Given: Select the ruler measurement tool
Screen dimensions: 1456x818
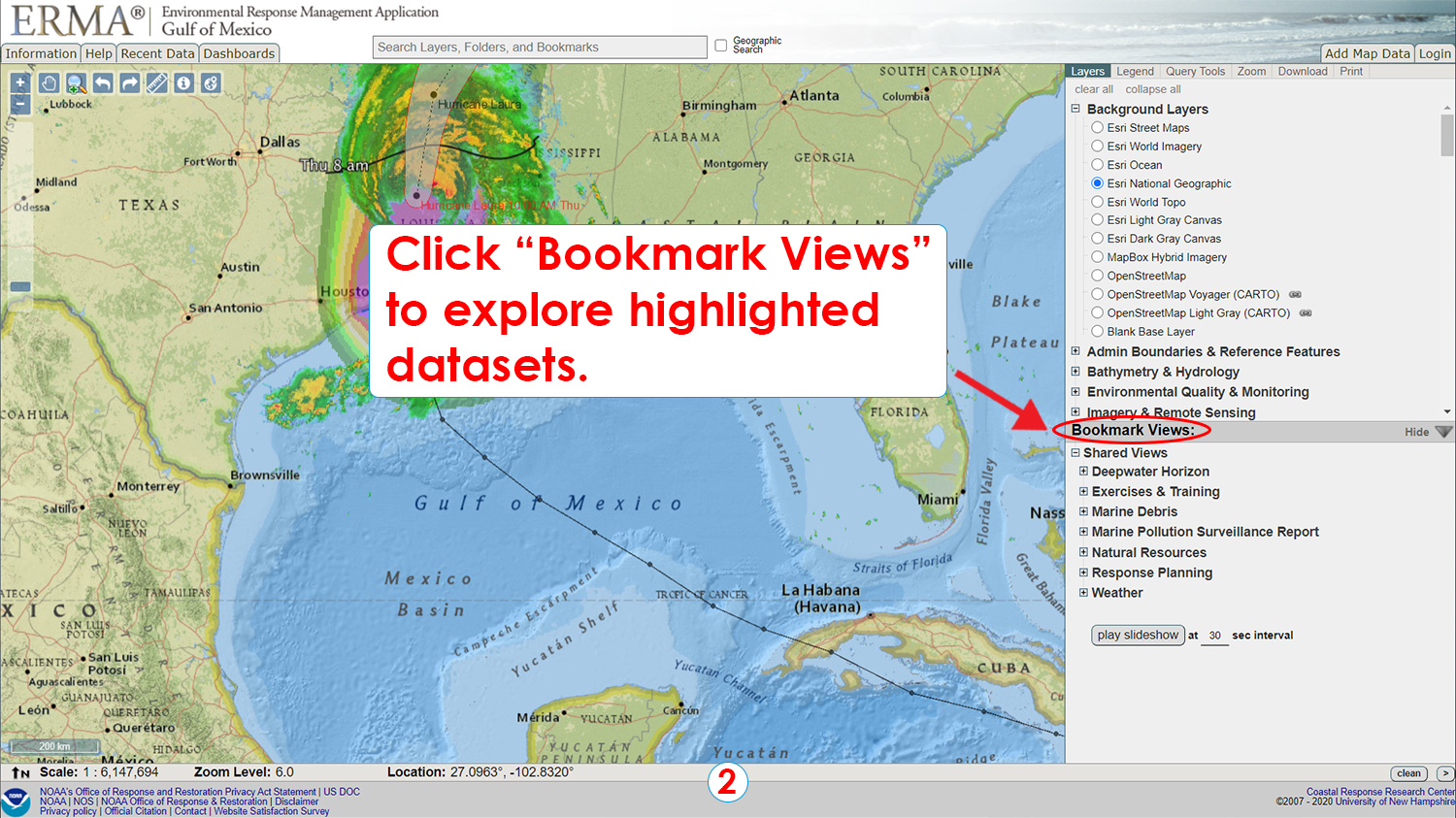Looking at the screenshot, I should (155, 84).
